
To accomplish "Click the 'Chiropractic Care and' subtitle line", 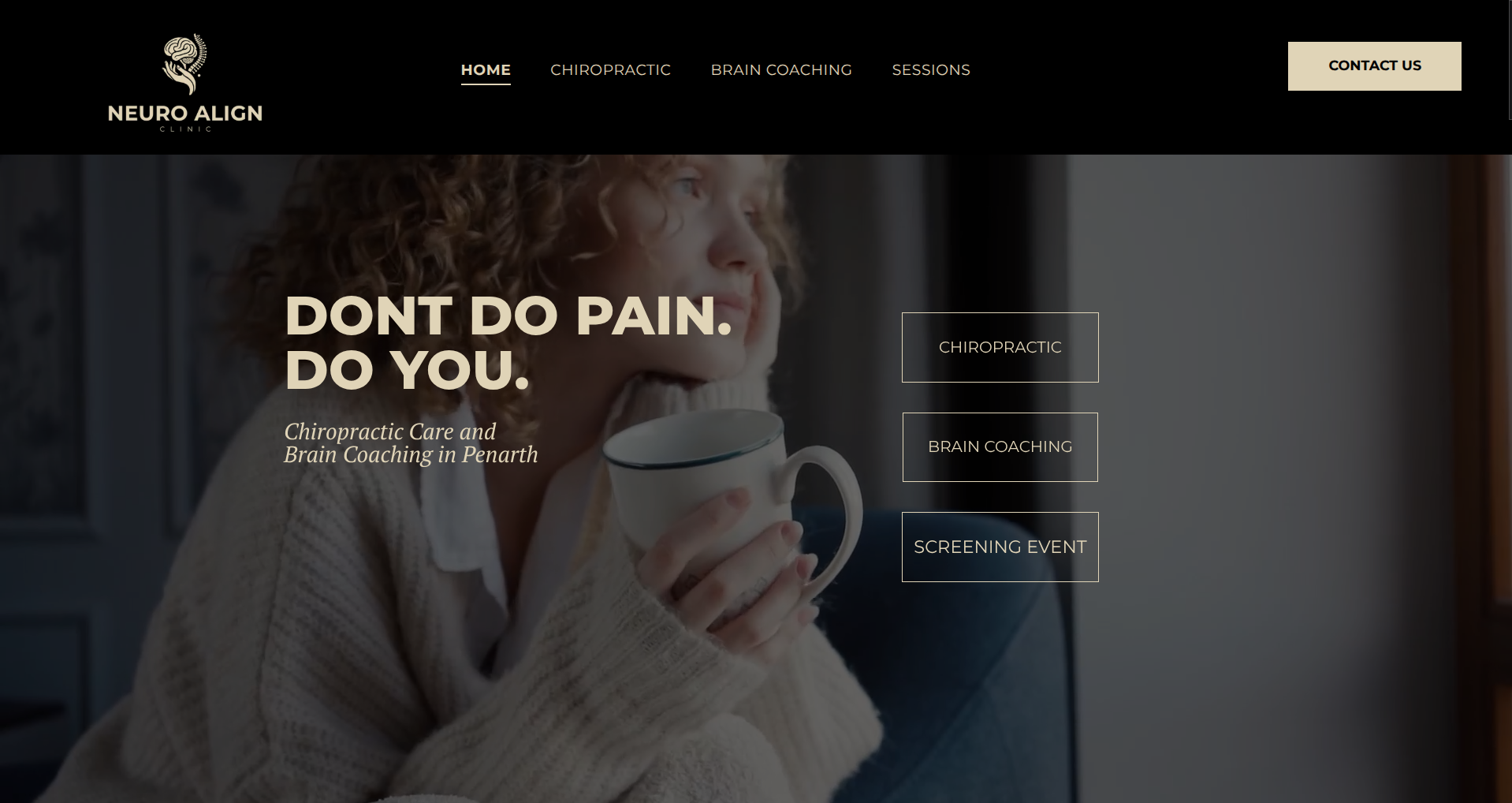I will (390, 431).
